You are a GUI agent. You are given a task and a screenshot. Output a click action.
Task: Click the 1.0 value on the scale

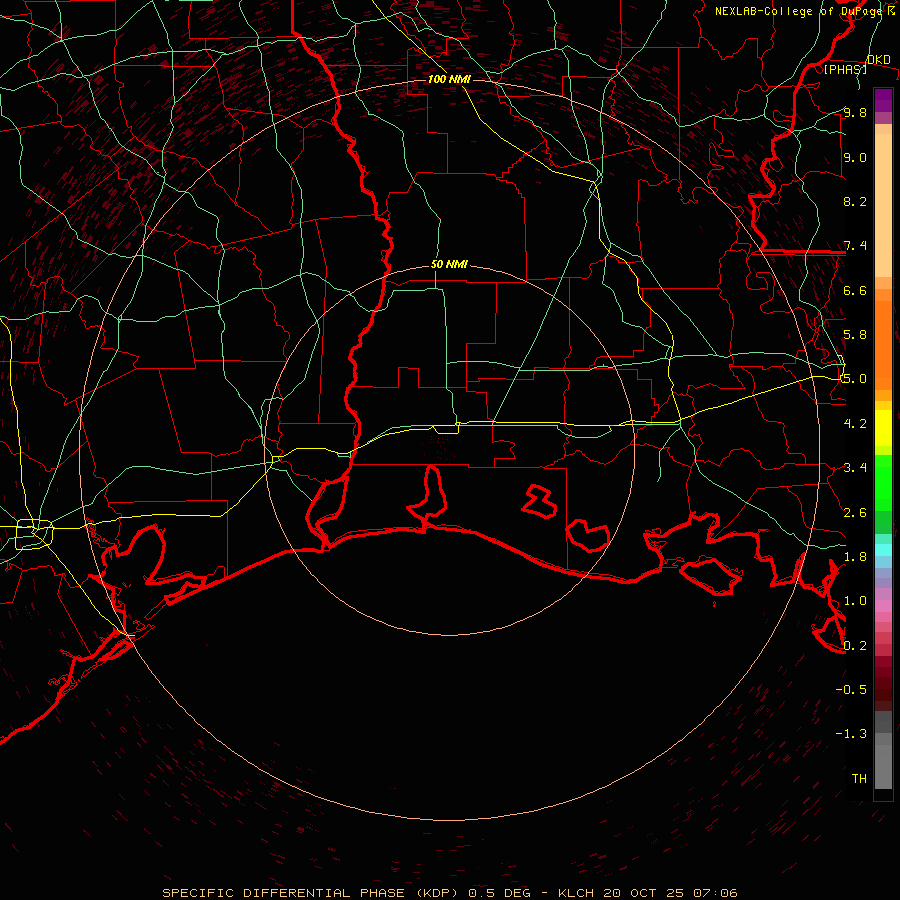855,601
